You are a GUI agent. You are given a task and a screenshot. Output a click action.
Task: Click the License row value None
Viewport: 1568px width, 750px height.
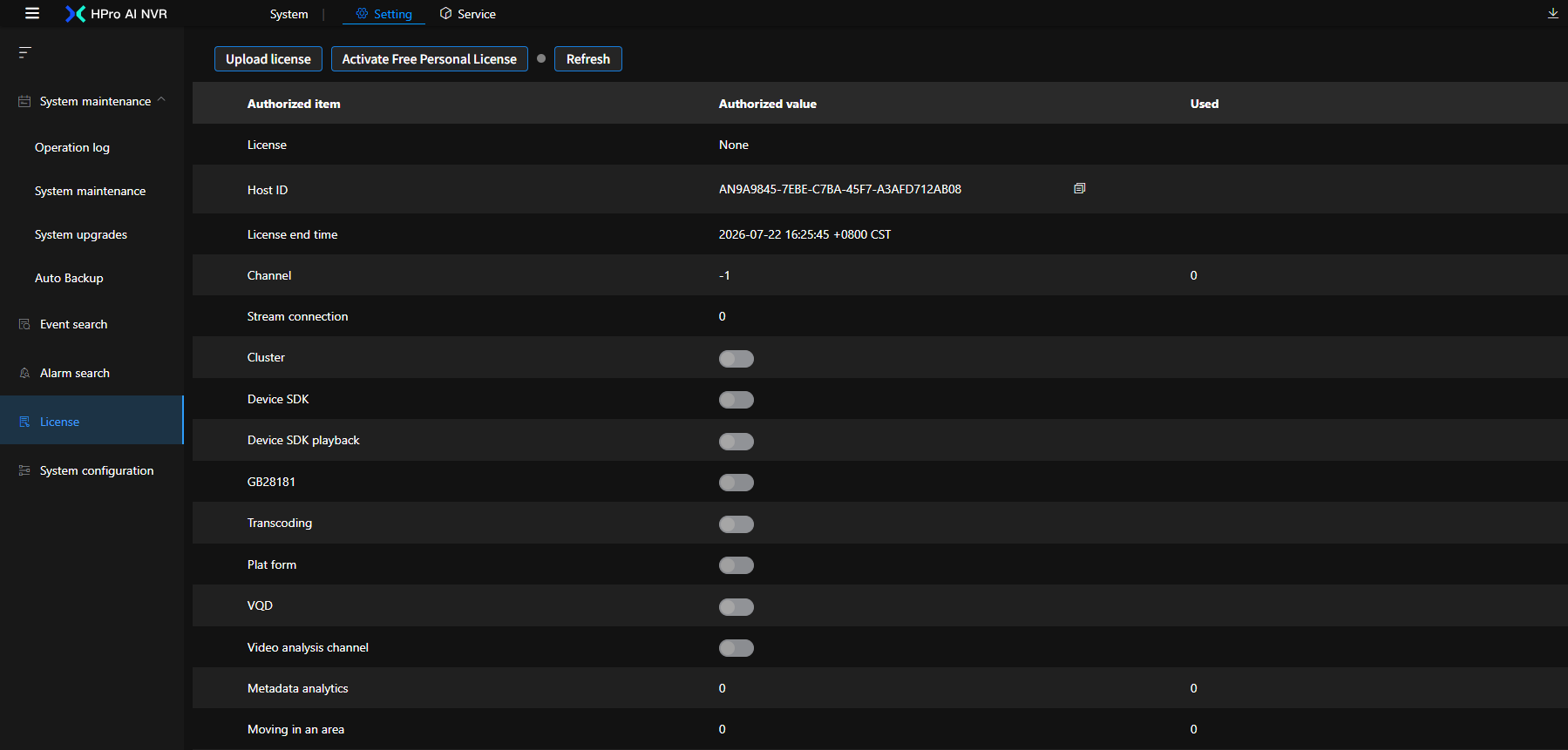(x=734, y=145)
